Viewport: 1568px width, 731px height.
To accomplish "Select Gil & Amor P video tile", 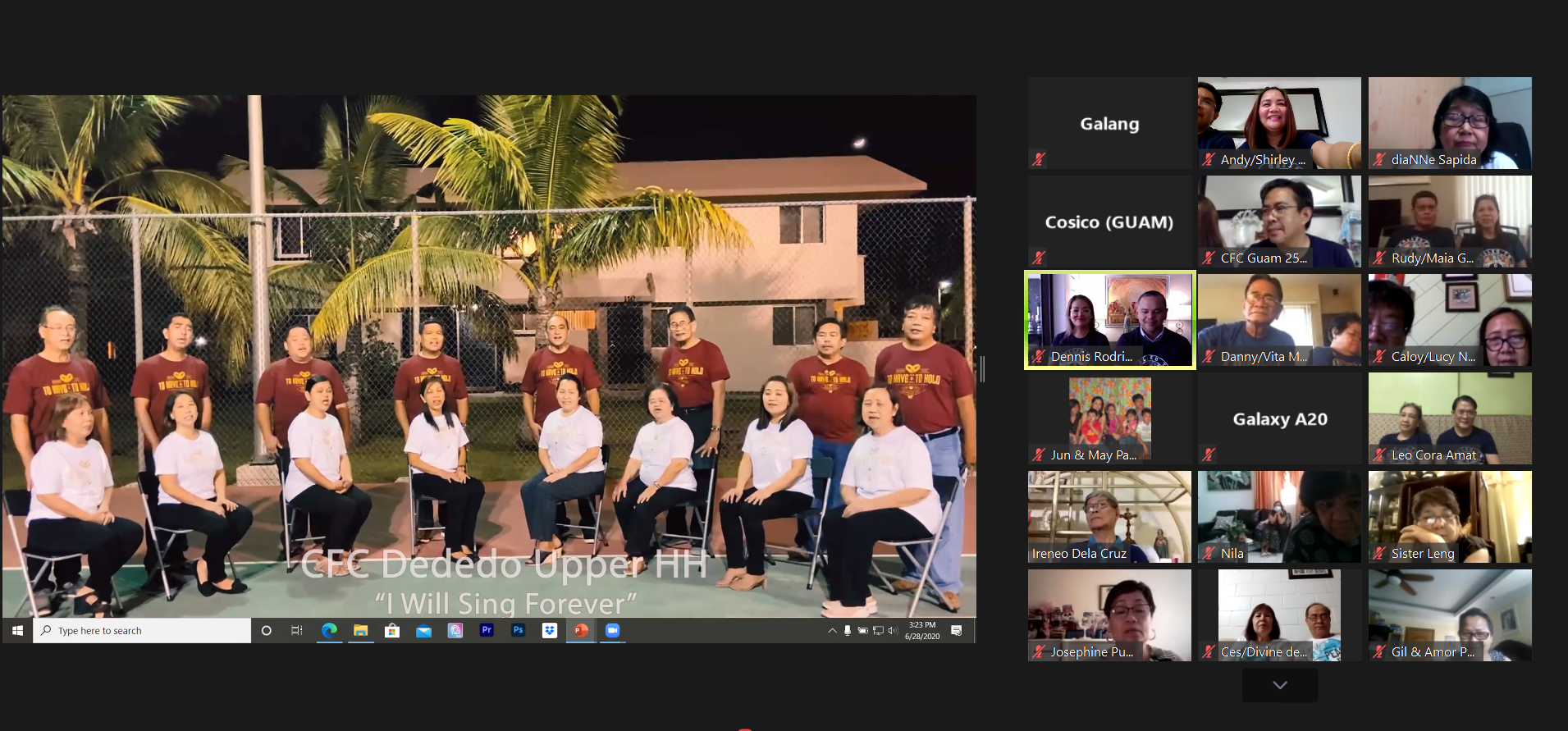I will [1450, 615].
